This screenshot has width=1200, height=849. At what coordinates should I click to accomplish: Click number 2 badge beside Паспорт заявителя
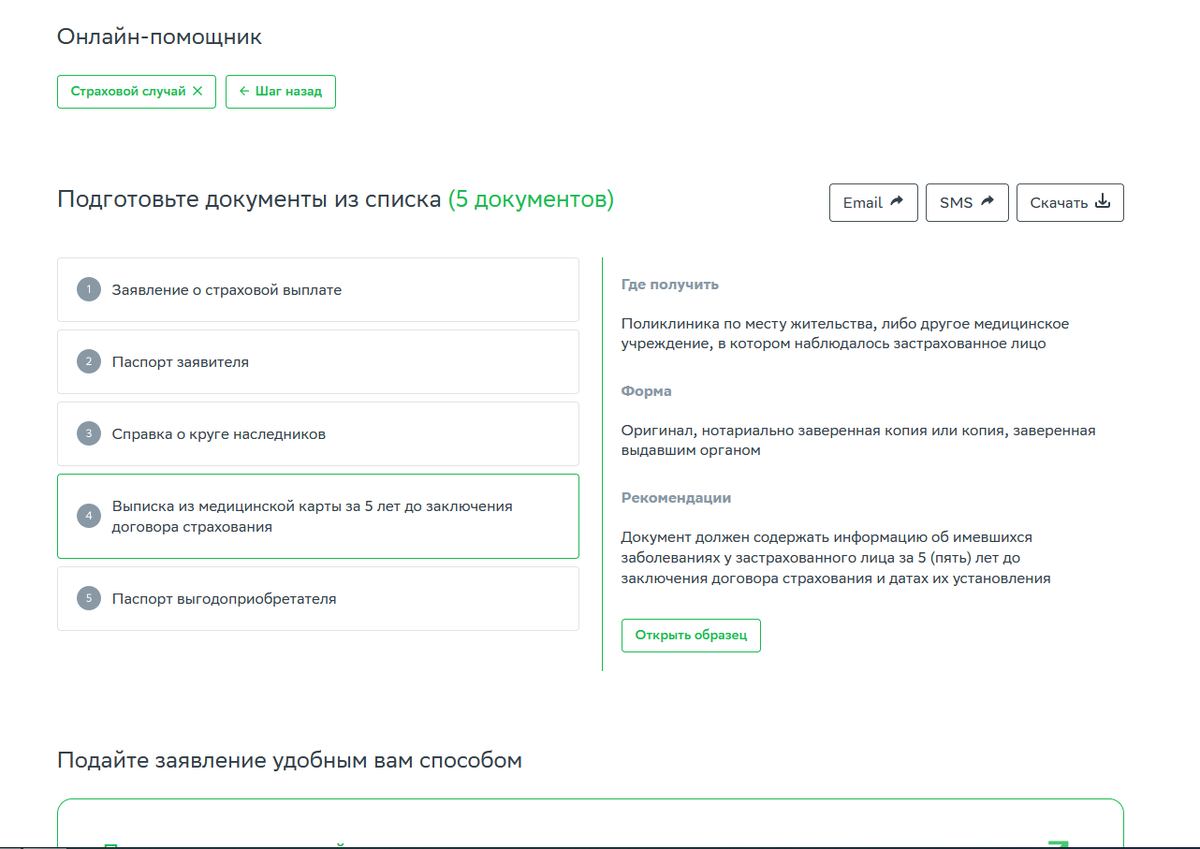[x=89, y=362]
